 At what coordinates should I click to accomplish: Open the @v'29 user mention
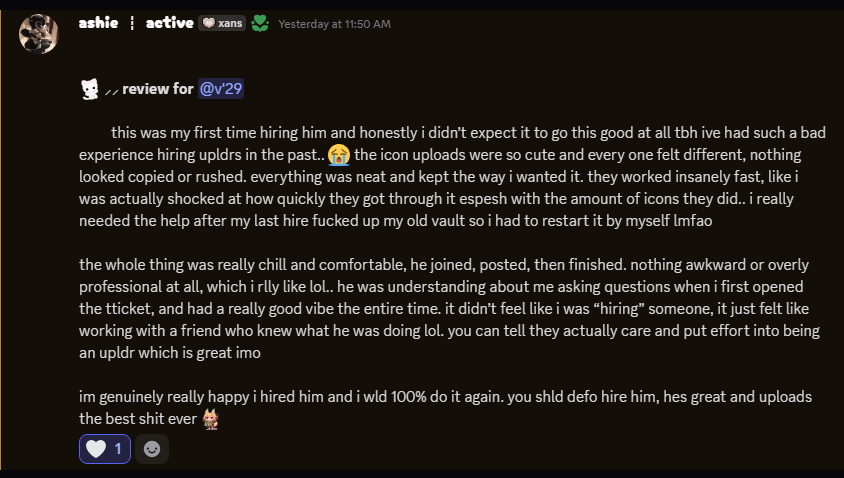pyautogui.click(x=221, y=89)
